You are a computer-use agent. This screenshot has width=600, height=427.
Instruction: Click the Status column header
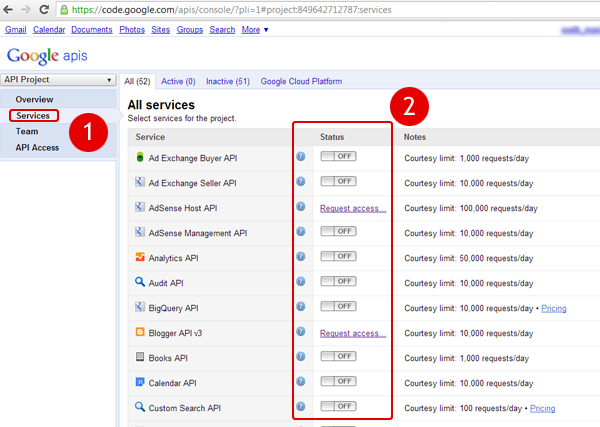click(332, 137)
